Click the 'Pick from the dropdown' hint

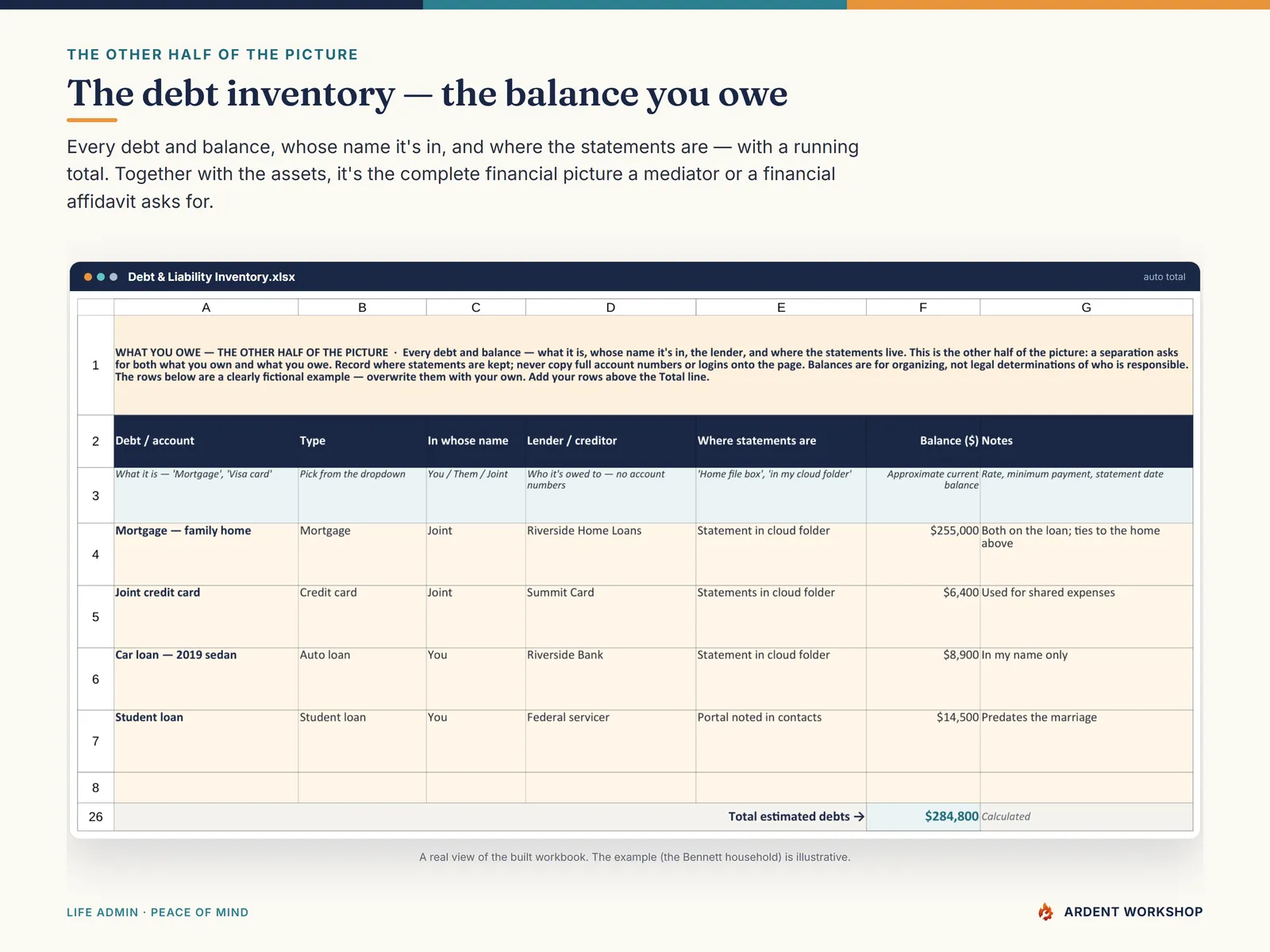(x=362, y=495)
